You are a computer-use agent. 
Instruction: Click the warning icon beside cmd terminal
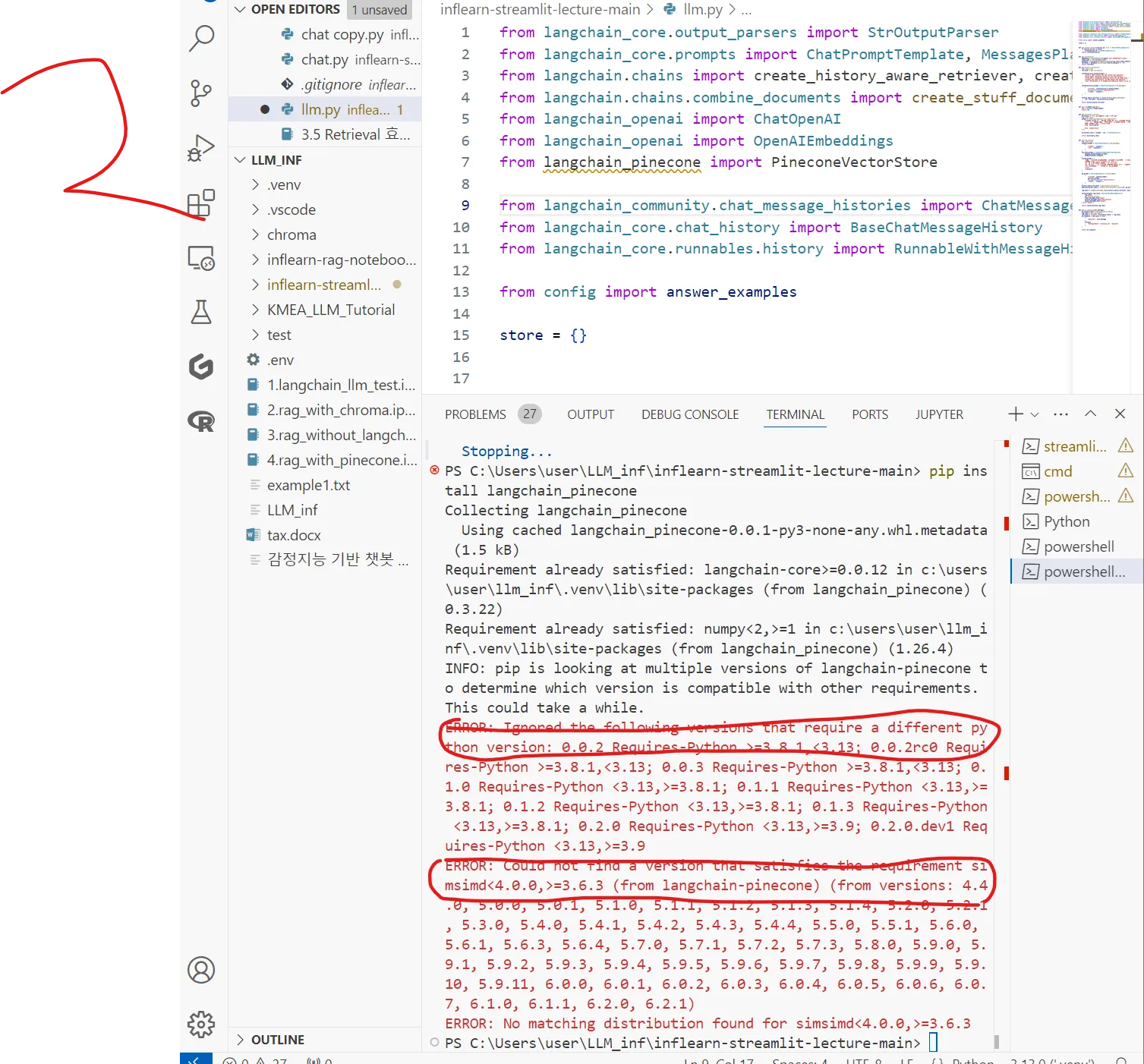(x=1126, y=471)
